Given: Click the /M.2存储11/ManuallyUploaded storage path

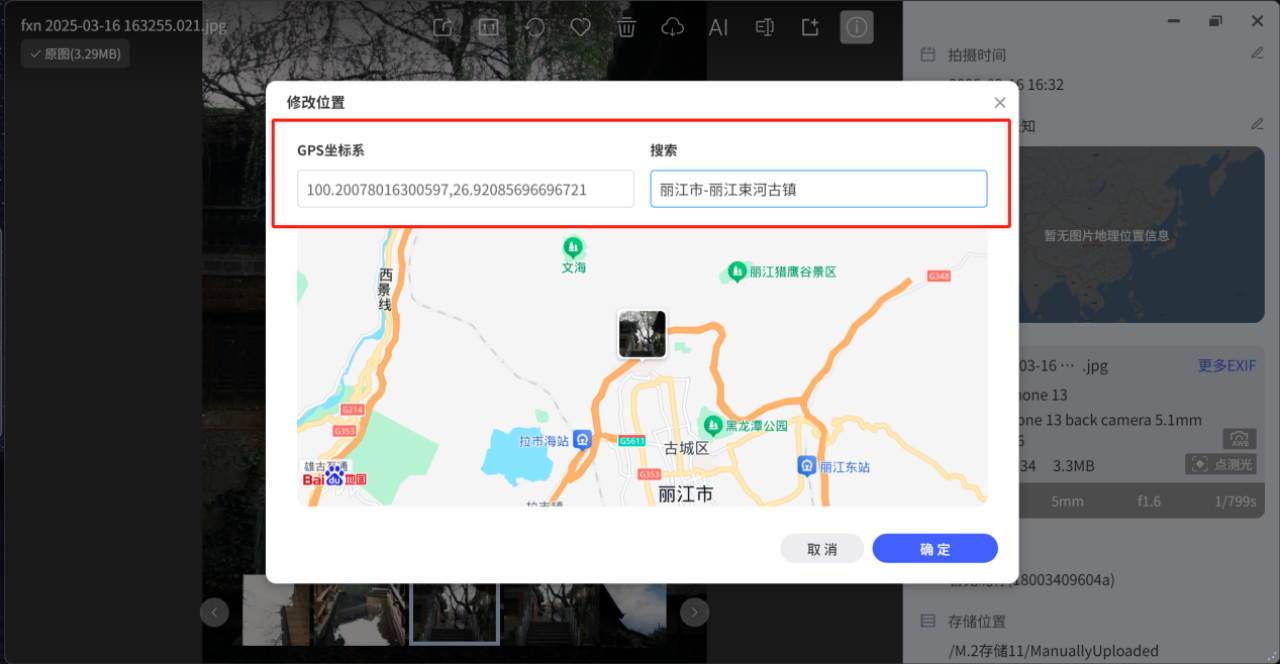Looking at the screenshot, I should pos(1053,651).
